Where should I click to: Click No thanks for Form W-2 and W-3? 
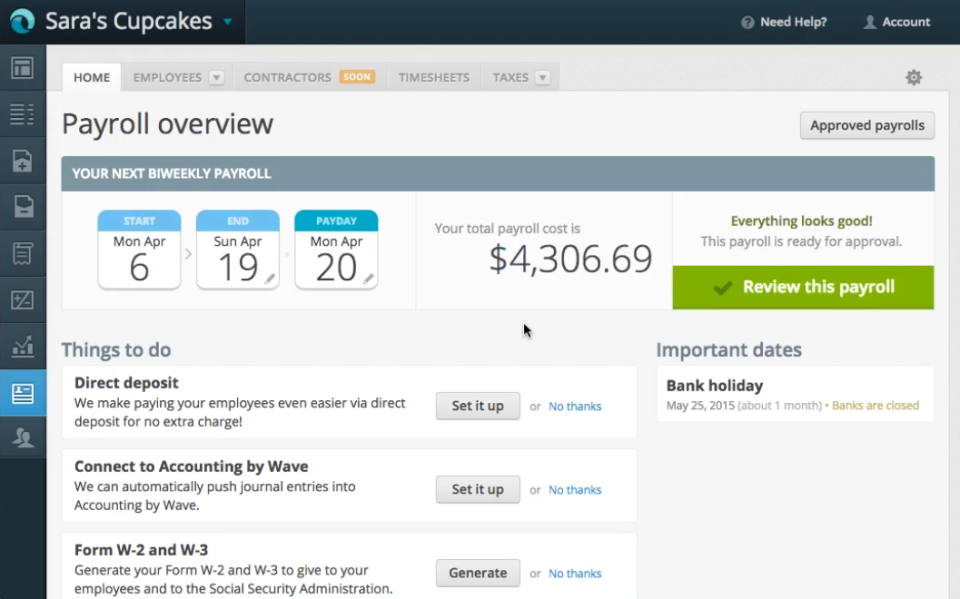575,574
